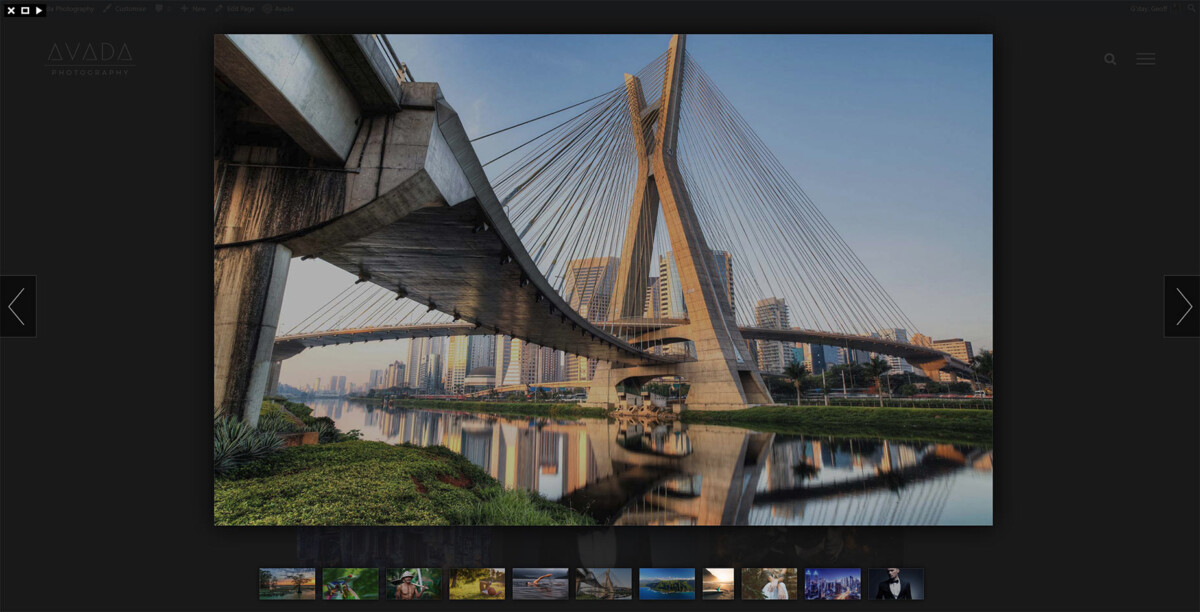Open the hamburger navigation menu
The width and height of the screenshot is (1200, 612).
[1145, 59]
